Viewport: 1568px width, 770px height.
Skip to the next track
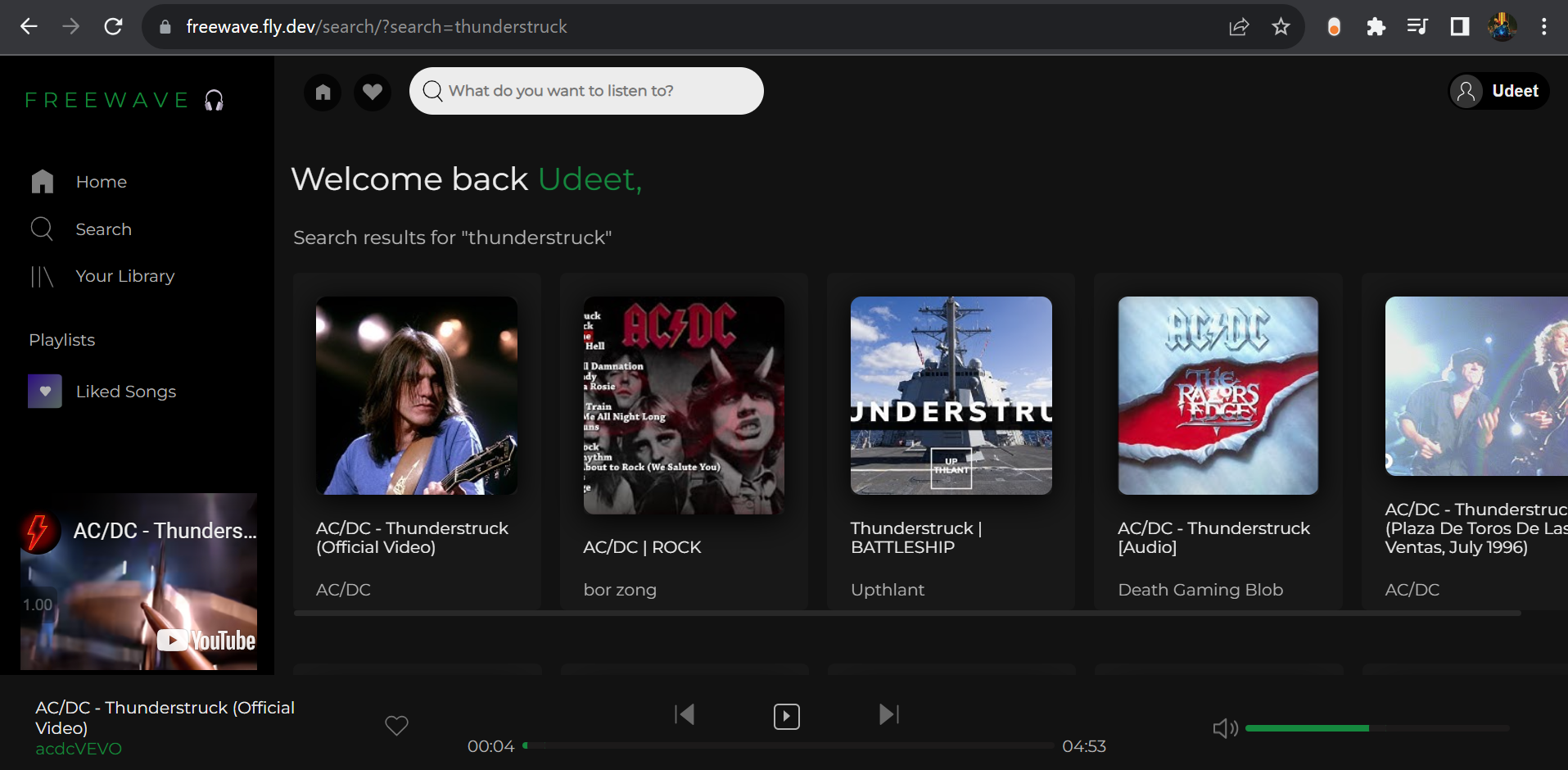coord(889,714)
